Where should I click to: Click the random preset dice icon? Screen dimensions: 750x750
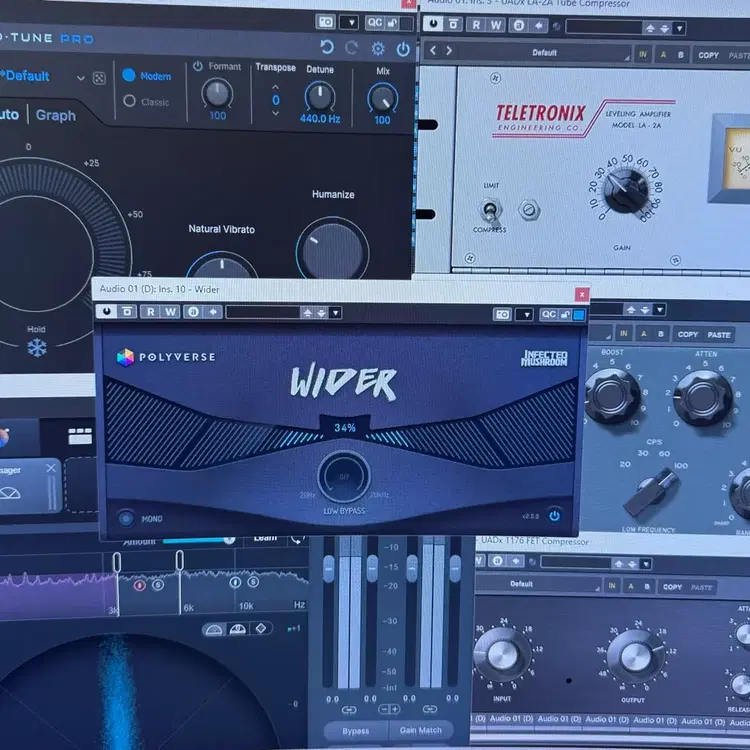coord(99,78)
